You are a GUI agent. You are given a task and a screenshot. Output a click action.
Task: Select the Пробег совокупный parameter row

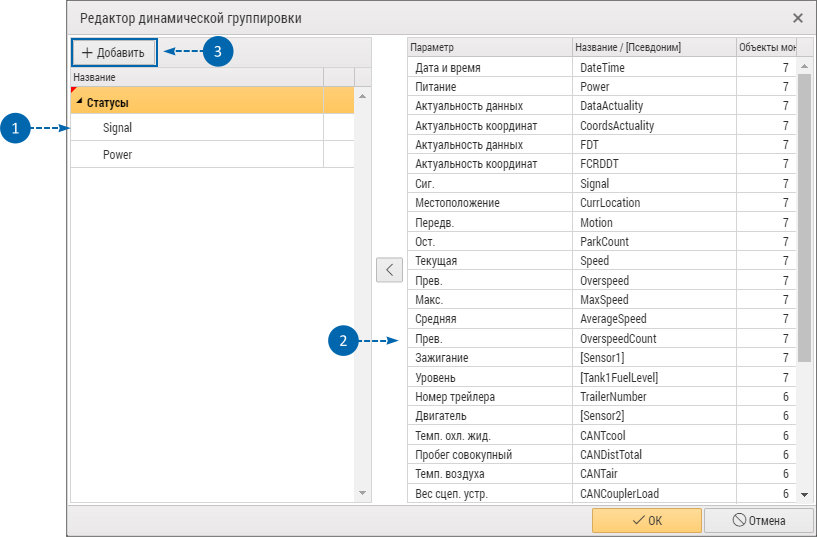point(602,455)
